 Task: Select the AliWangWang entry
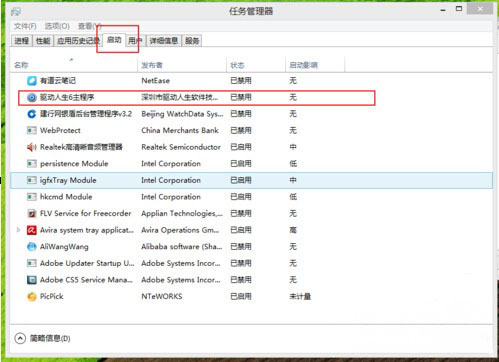(64, 247)
